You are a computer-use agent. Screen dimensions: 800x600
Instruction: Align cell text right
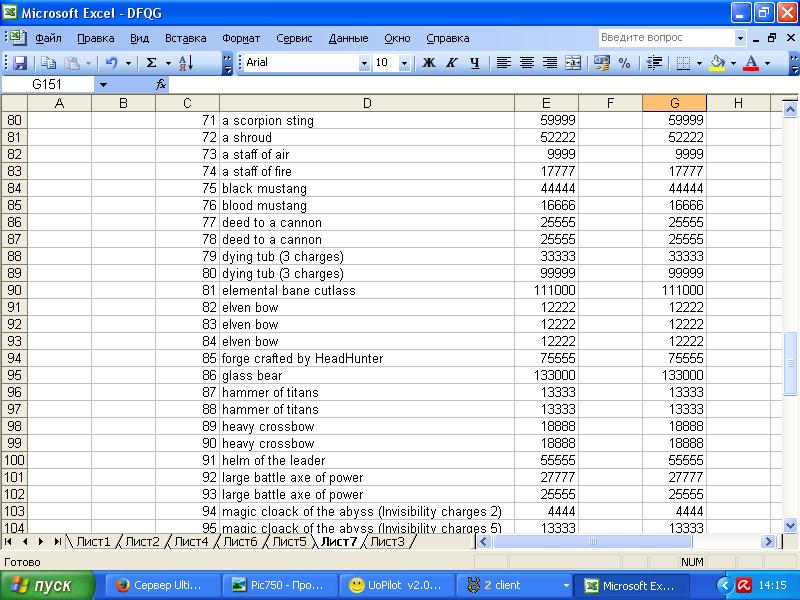click(549, 63)
